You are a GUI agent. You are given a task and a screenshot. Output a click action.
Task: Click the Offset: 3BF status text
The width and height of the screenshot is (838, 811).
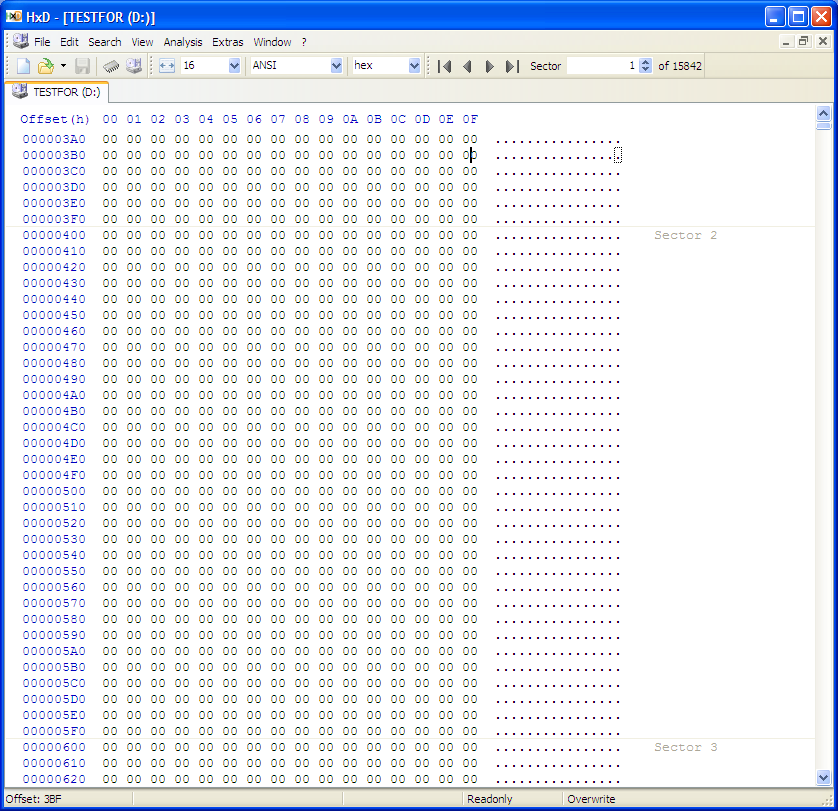point(34,799)
